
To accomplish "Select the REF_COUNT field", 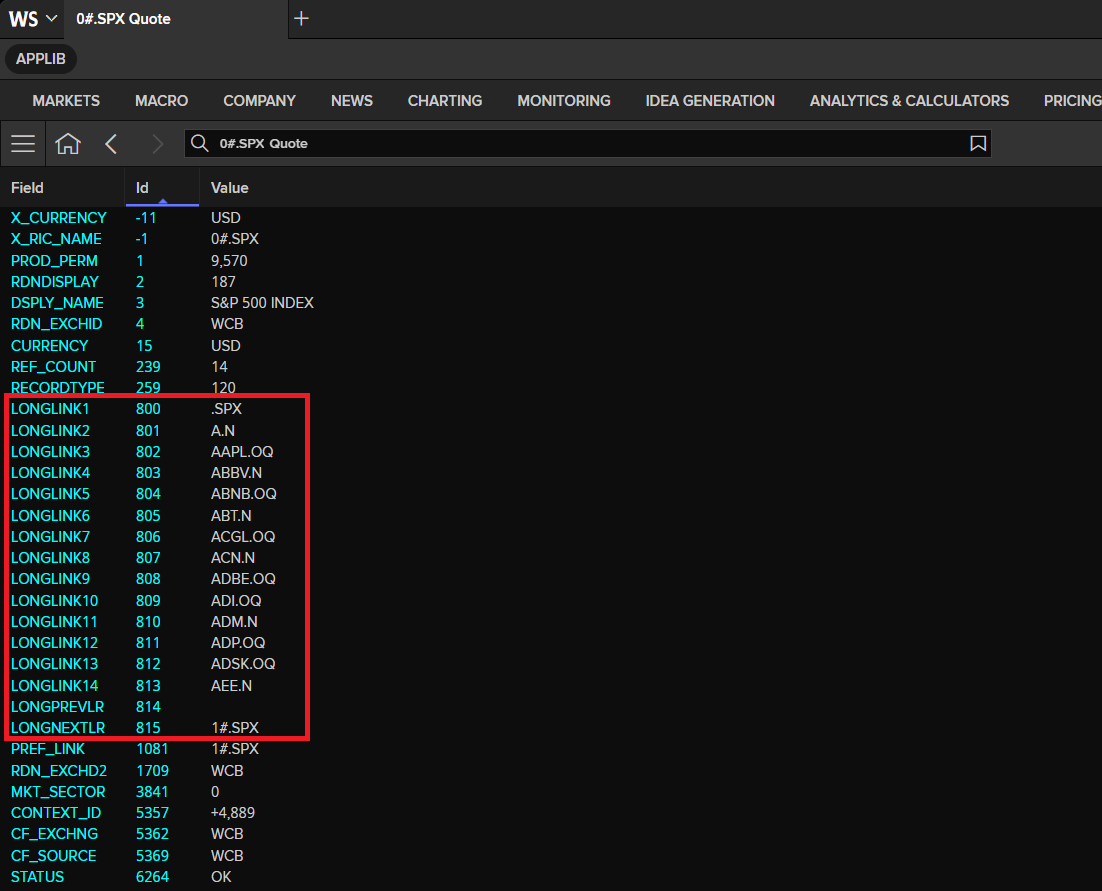I will (53, 367).
